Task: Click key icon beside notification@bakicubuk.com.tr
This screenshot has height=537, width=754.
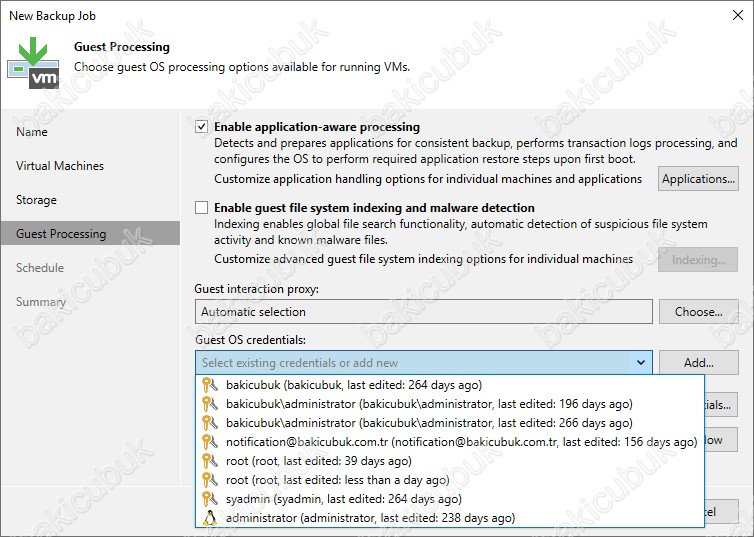Action: (x=210, y=442)
